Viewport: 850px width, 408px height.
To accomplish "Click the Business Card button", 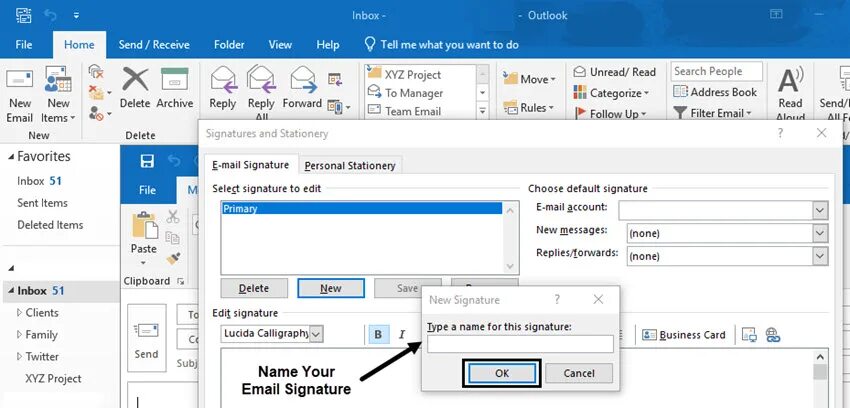I will (684, 335).
